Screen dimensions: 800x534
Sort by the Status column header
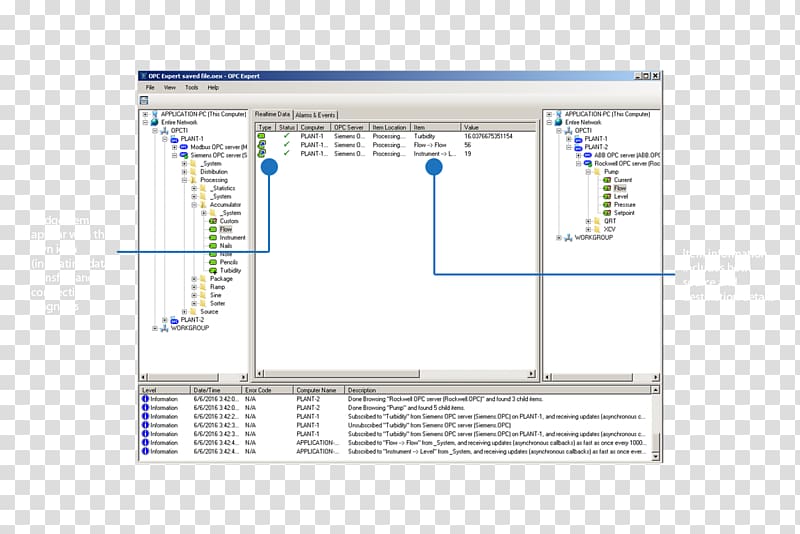287,128
